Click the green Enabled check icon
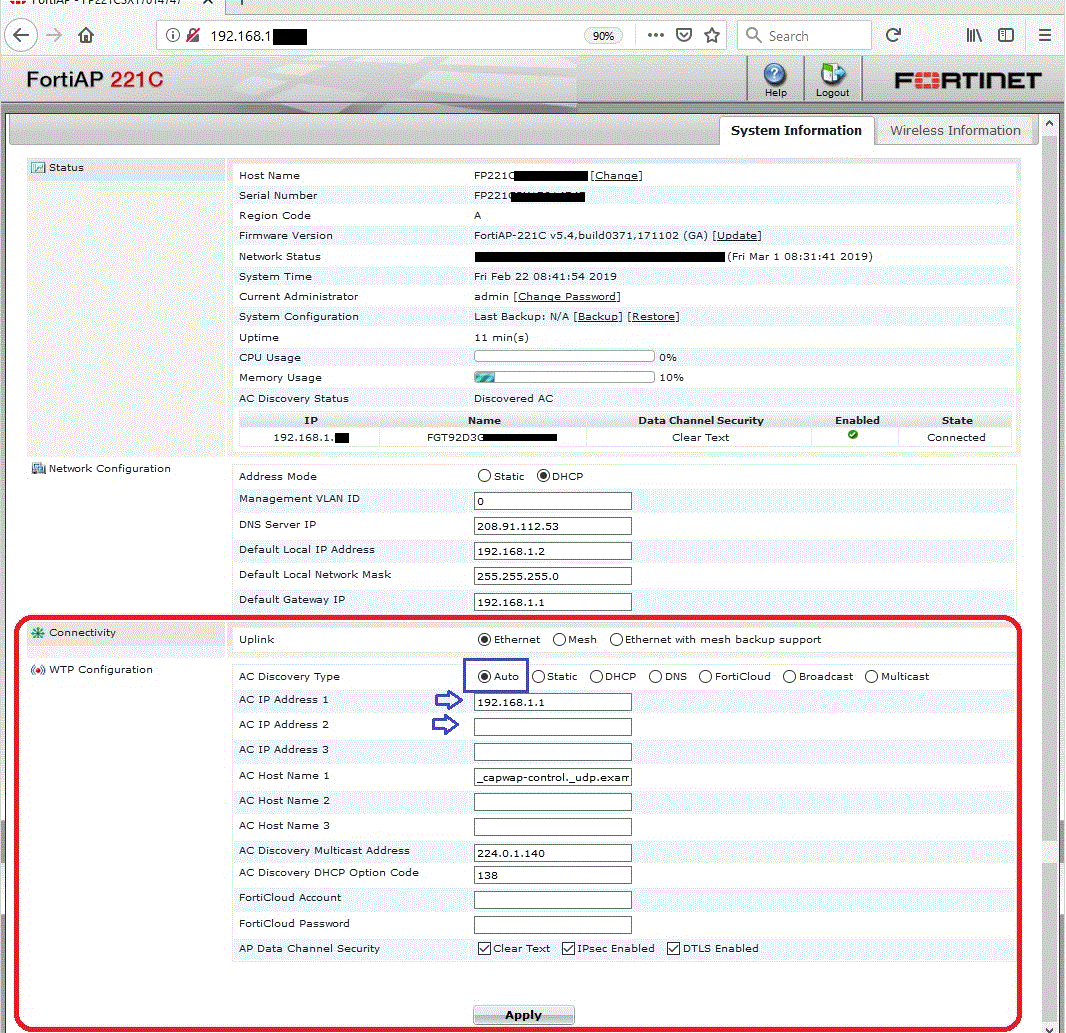Screen dimensions: 1066x1033 click(853, 435)
